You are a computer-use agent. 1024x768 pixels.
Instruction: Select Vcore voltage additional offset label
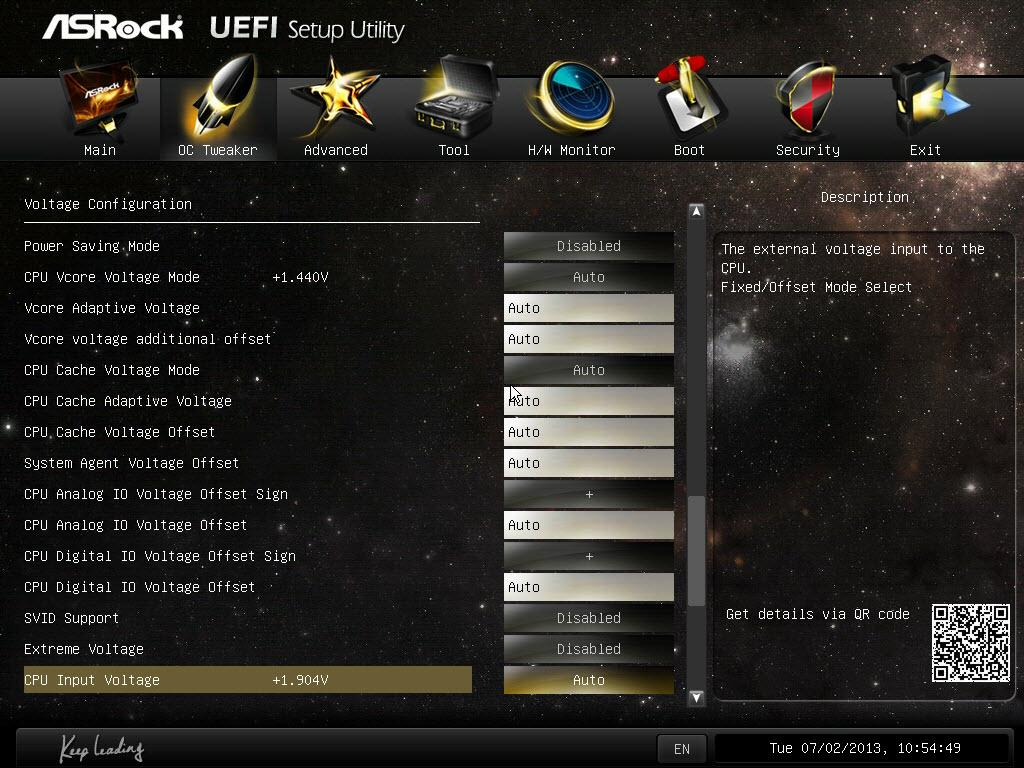click(x=148, y=340)
